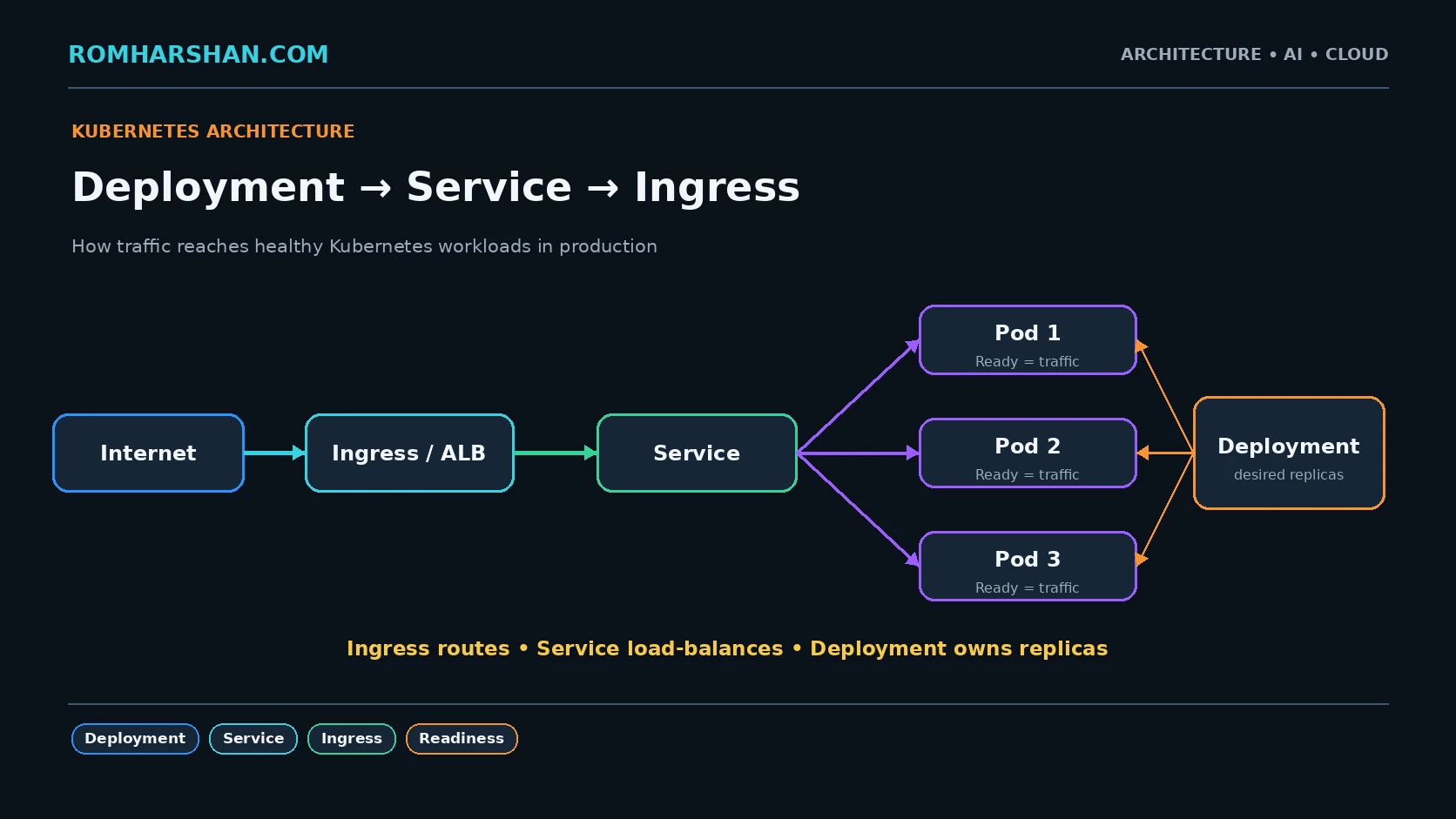Select the Ingress / ALB node
The height and width of the screenshot is (819, 1456).
coord(409,453)
